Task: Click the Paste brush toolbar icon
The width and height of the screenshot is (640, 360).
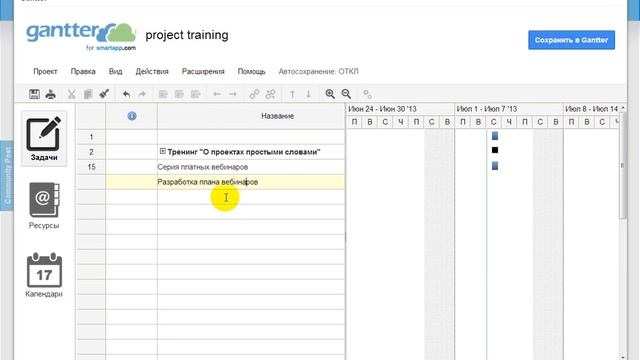Action: pyautogui.click(x=104, y=94)
